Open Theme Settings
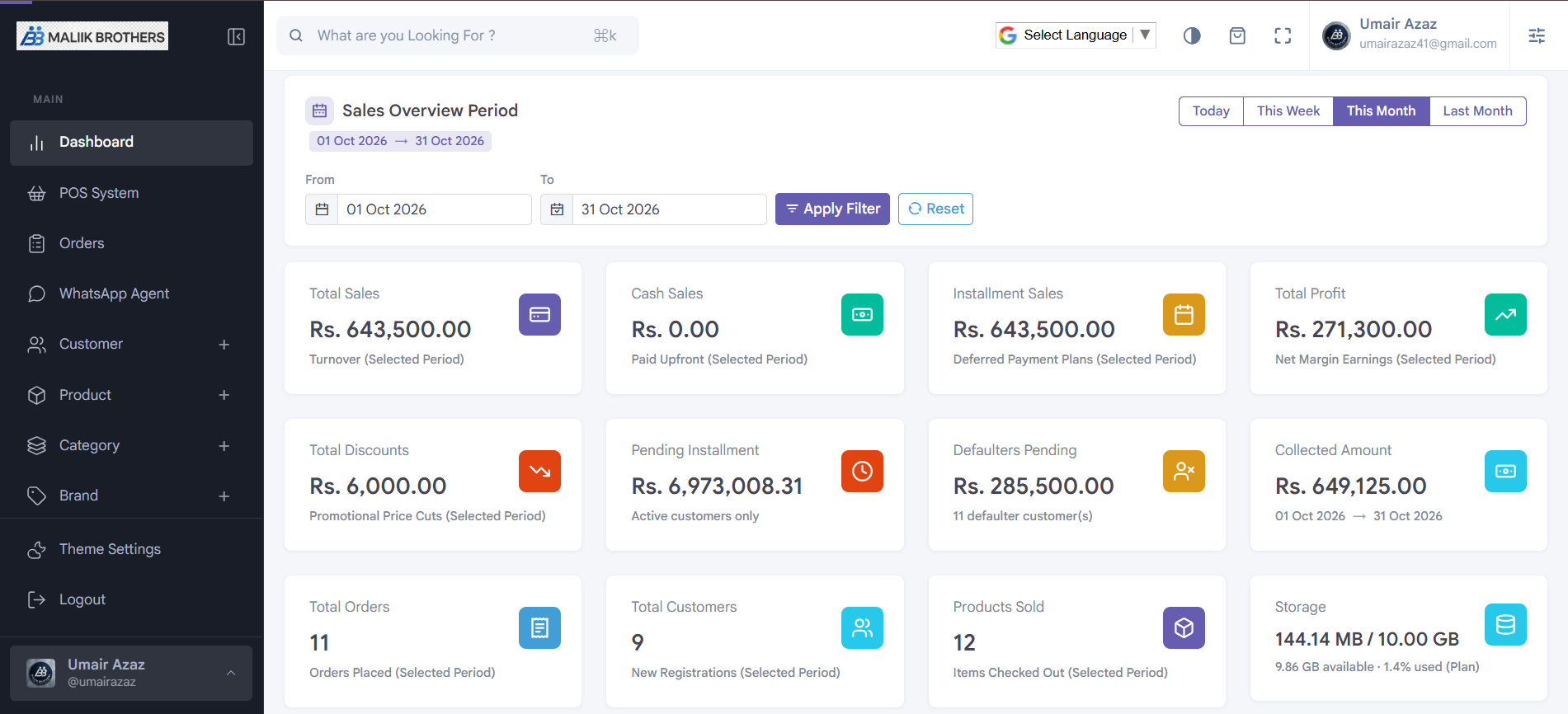The image size is (1568, 714). [x=131, y=549]
